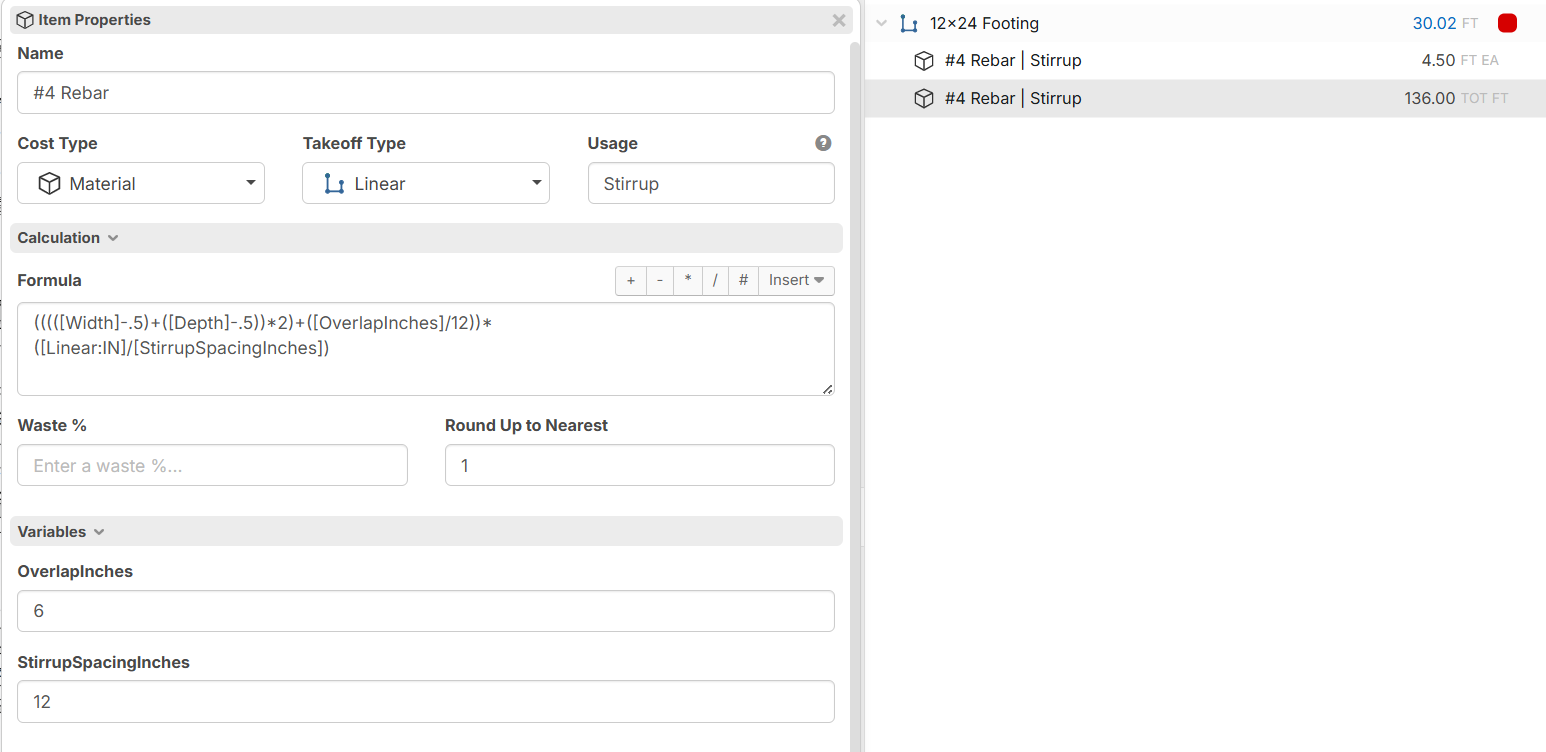Screen dimensions: 1546x752
Task: Open the Insert dropdown menu
Action: 796,281
